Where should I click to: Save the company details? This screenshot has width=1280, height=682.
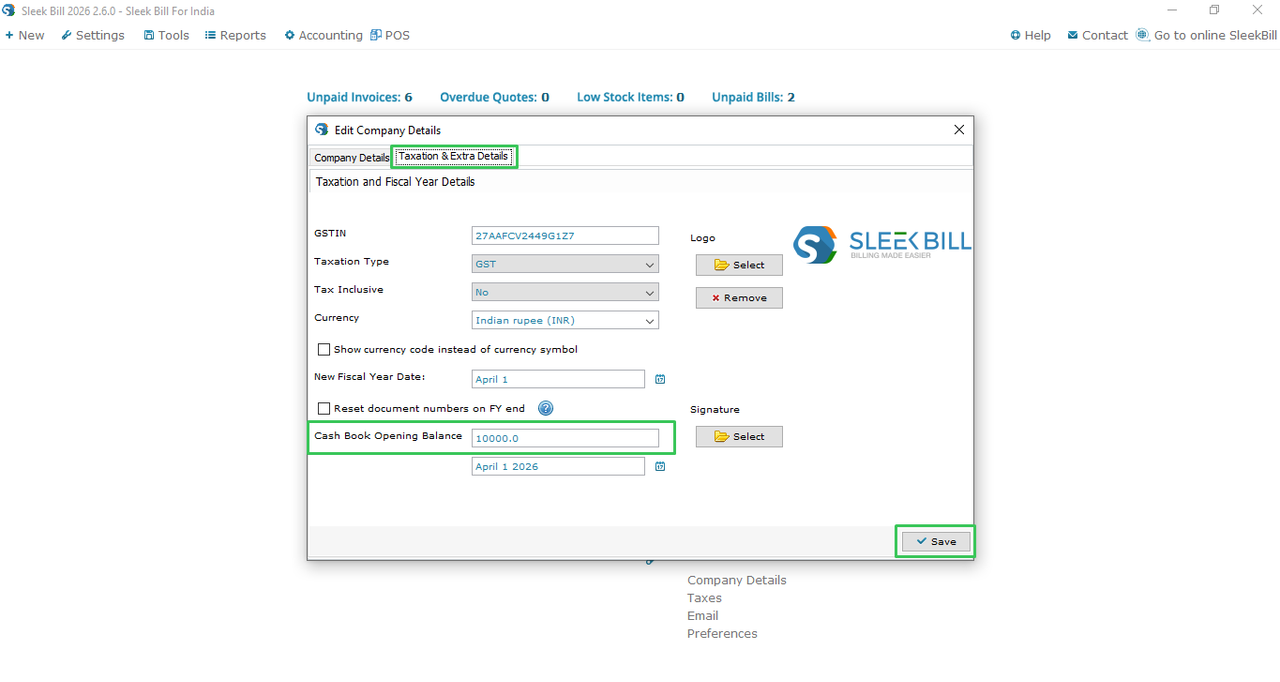click(936, 541)
